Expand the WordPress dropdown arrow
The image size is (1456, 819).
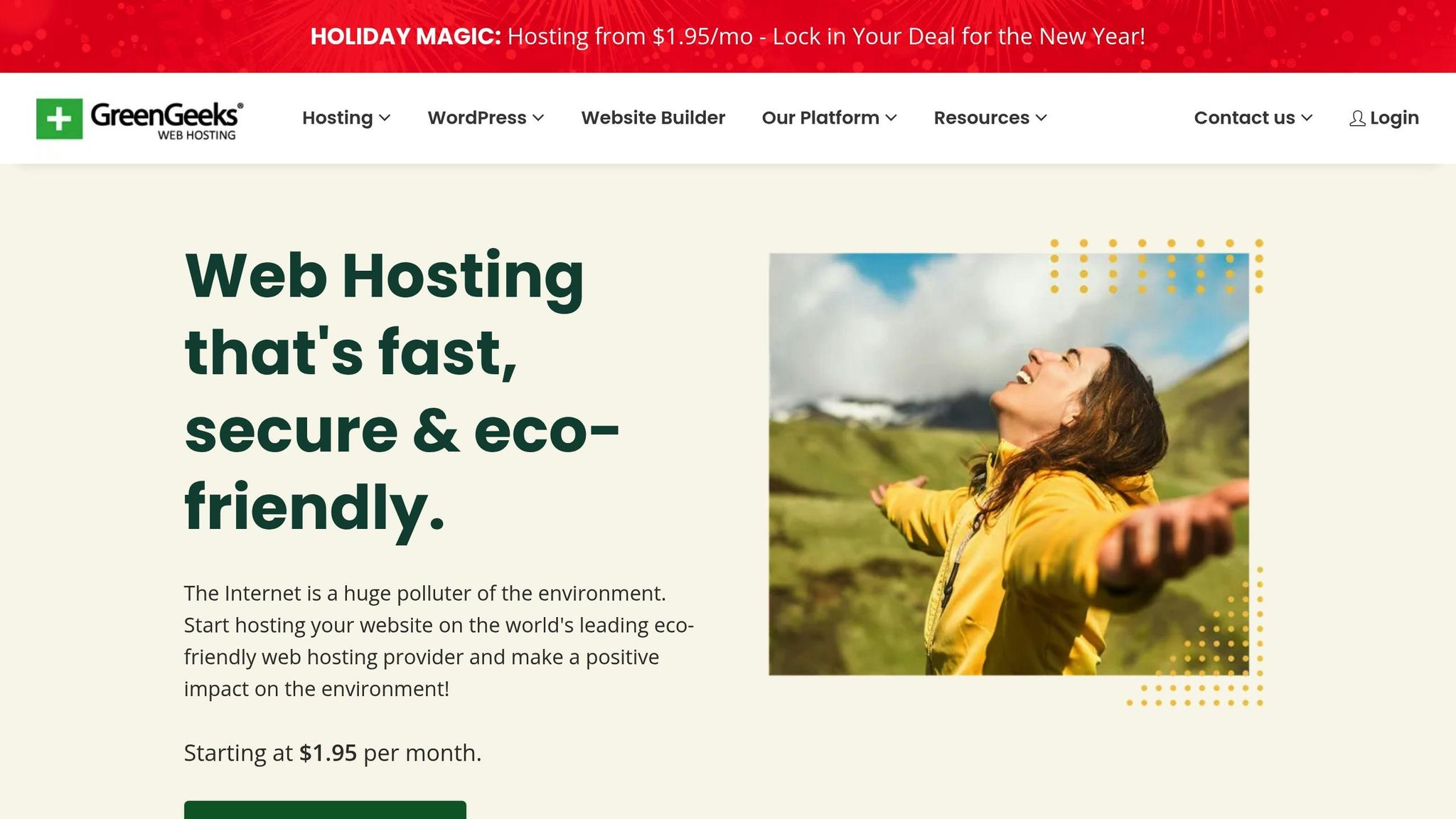point(538,118)
